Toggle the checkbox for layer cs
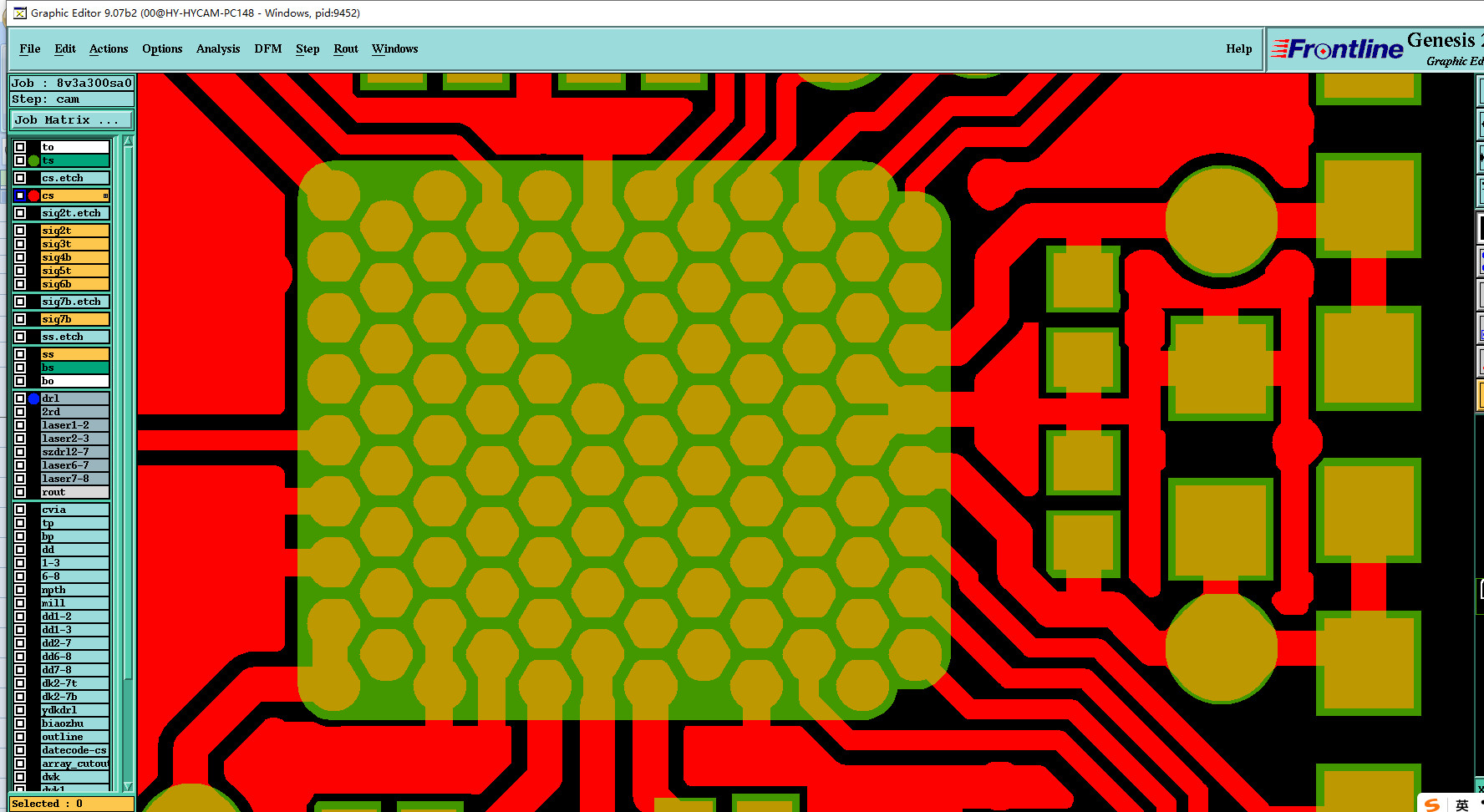The height and width of the screenshot is (812, 1484). tap(20, 195)
